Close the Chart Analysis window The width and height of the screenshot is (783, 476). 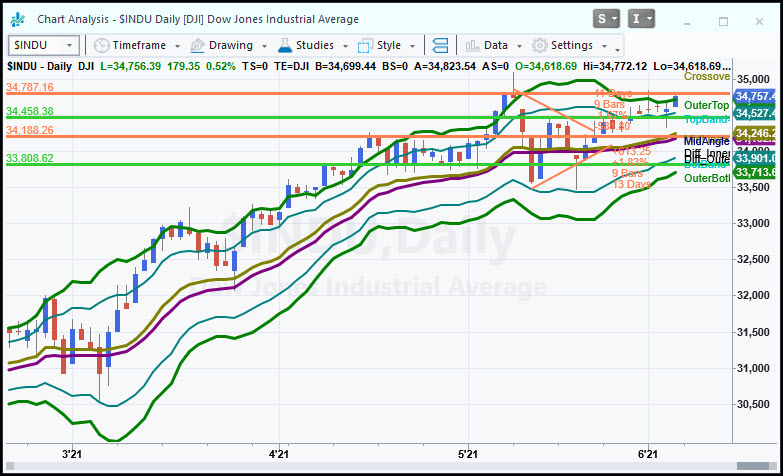click(759, 21)
